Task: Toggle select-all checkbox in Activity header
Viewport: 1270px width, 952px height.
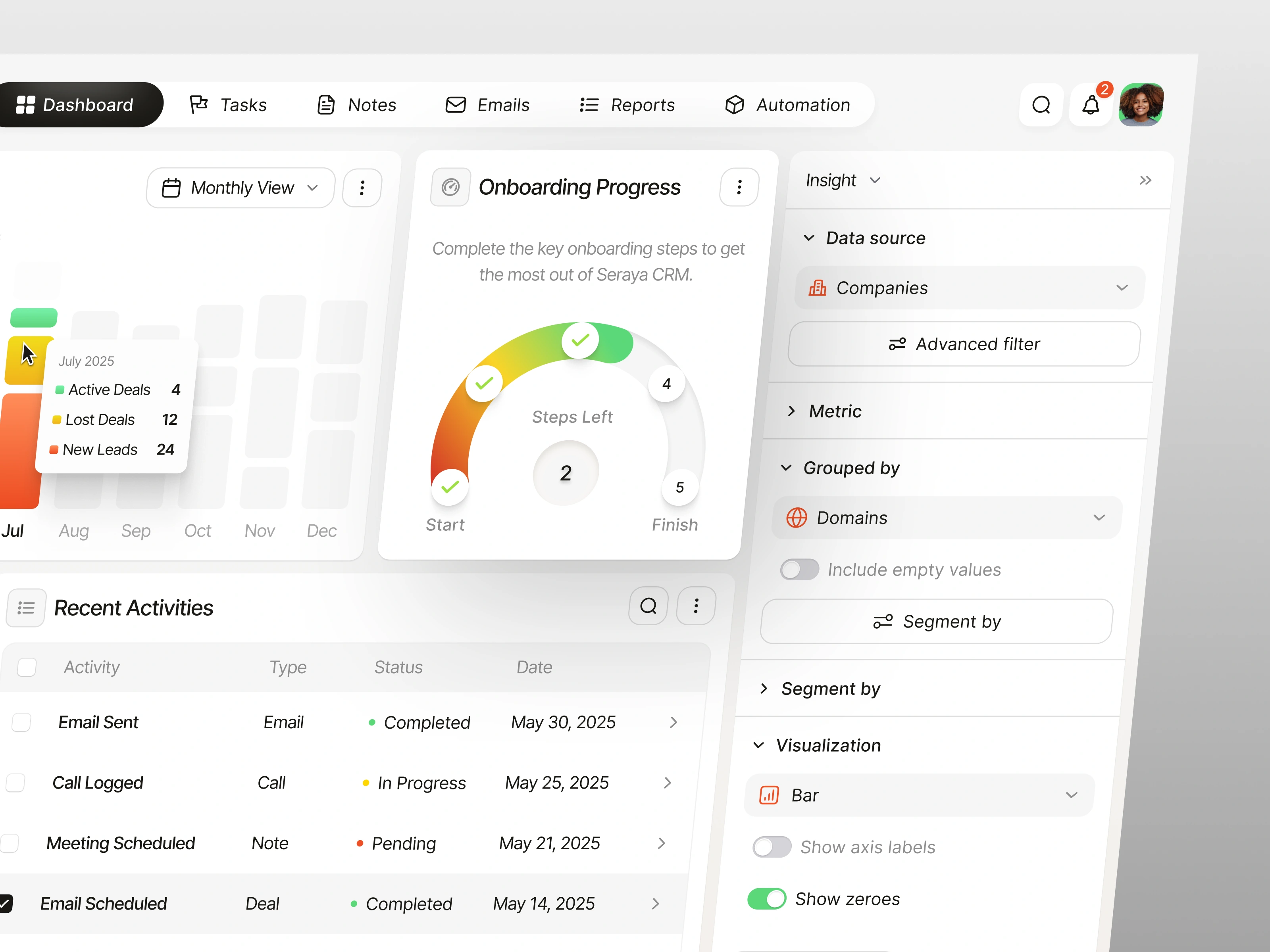Action: [27, 667]
